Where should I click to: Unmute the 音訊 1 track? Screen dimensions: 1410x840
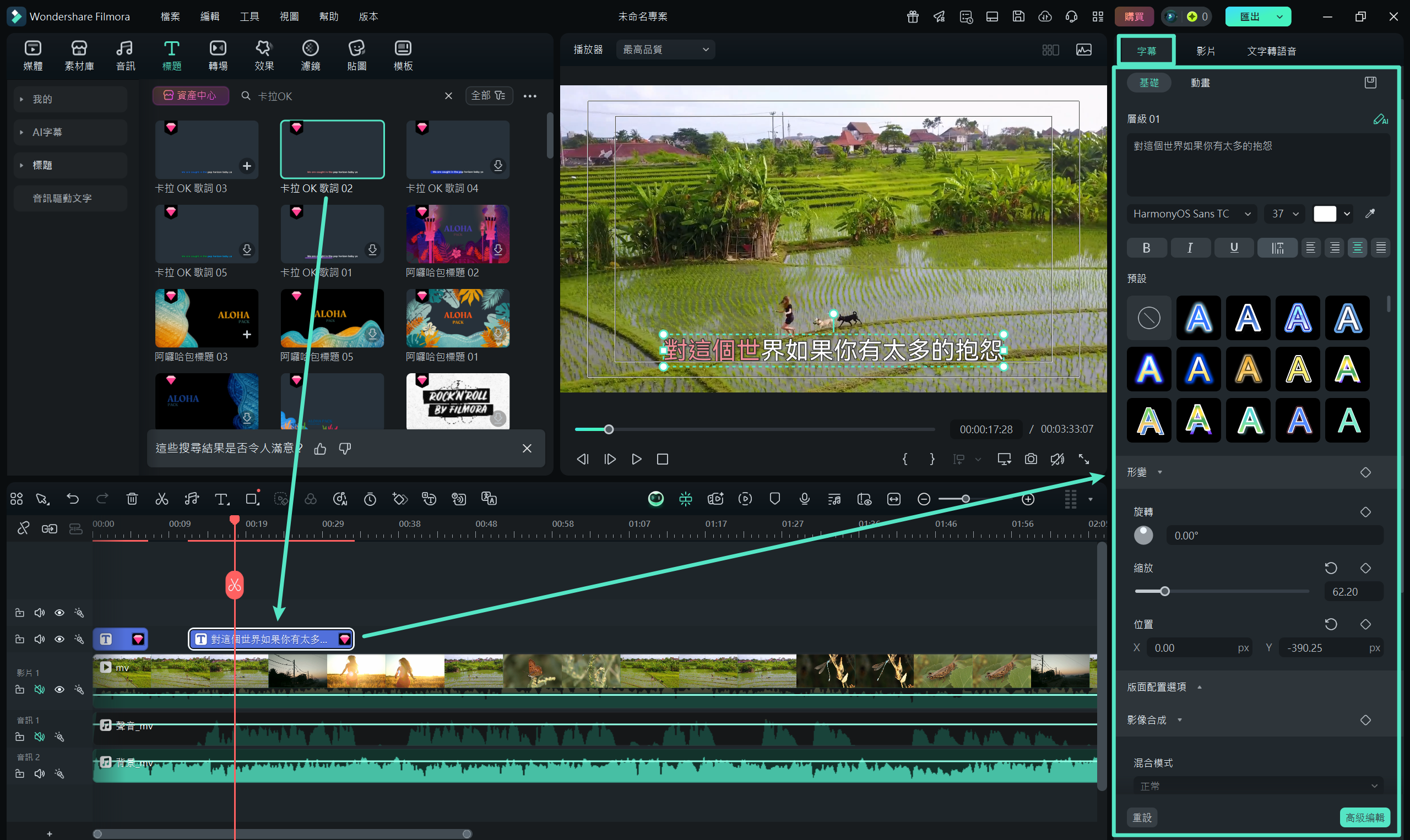click(x=40, y=737)
